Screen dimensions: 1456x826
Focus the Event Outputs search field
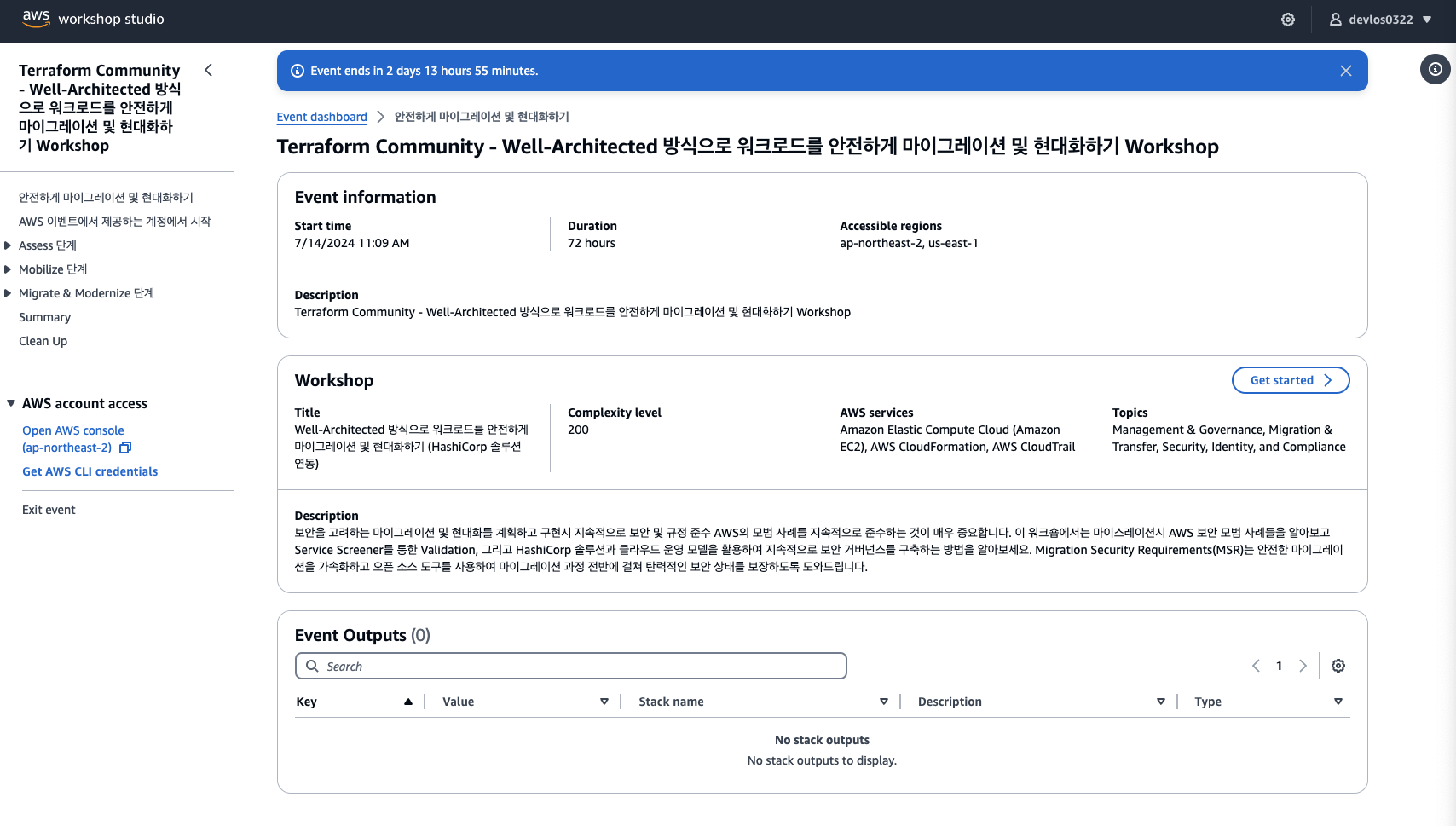pos(571,666)
